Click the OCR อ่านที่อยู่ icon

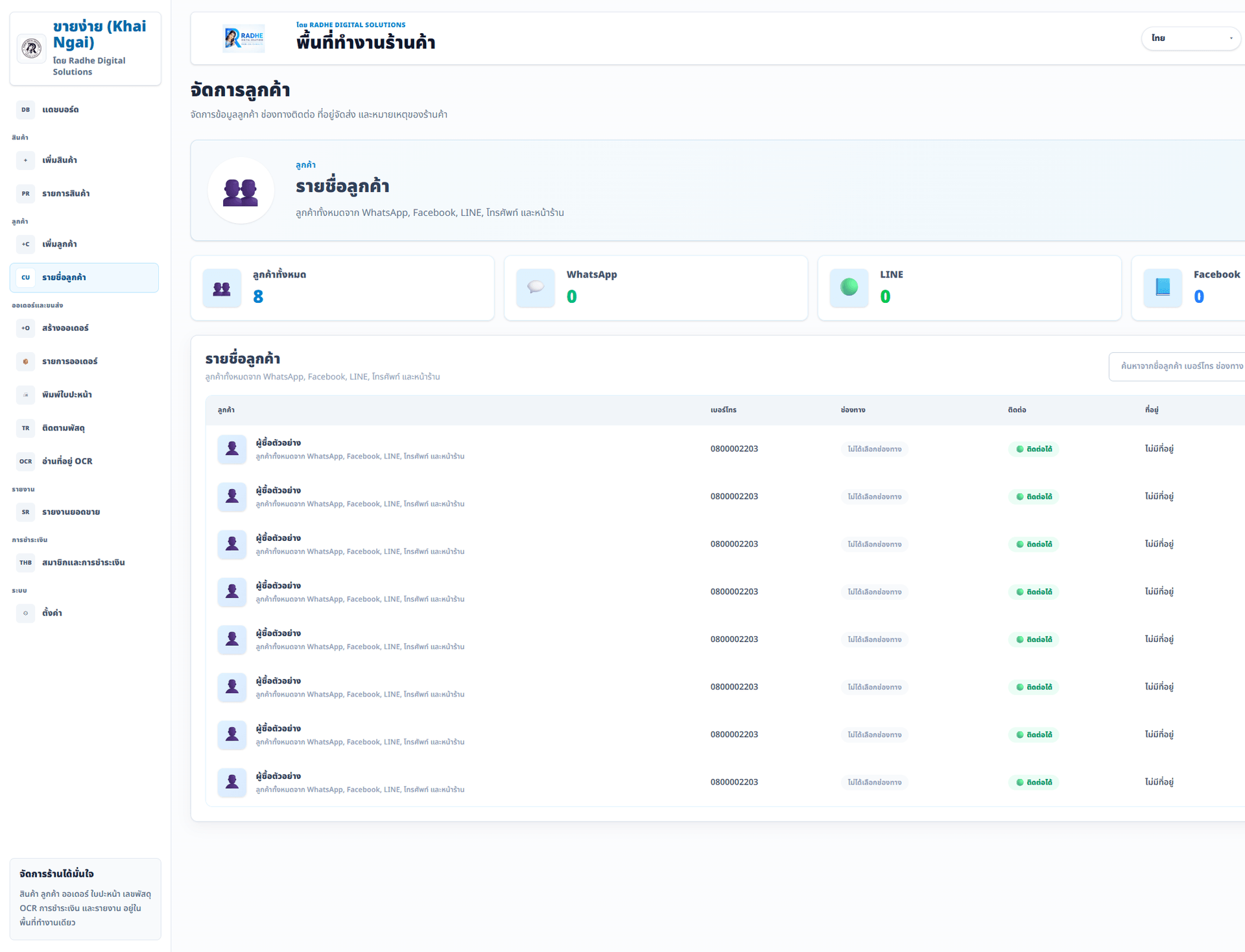(x=25, y=461)
